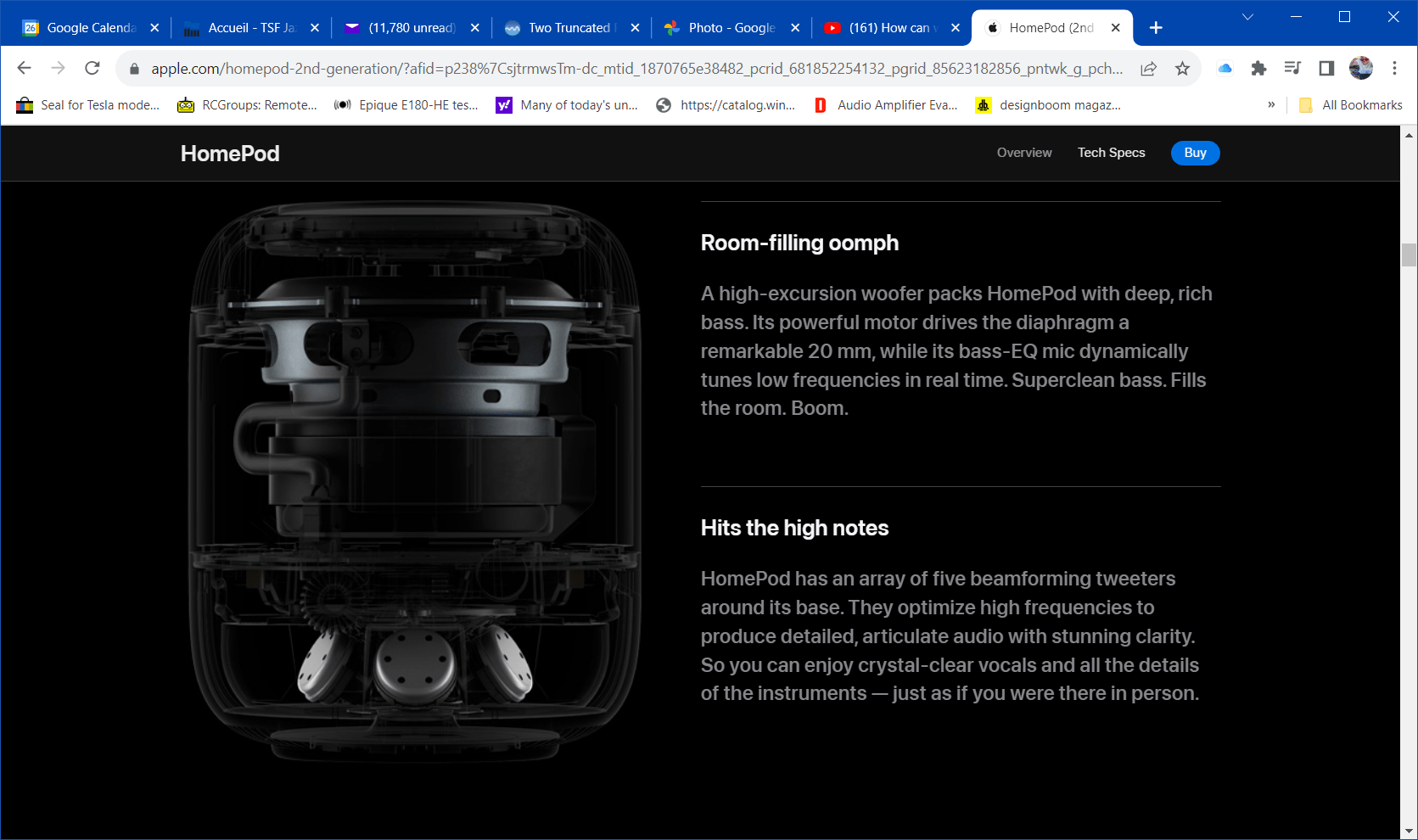The width and height of the screenshot is (1418, 840).
Task: Minimize the Chrome window
Action: [1296, 16]
